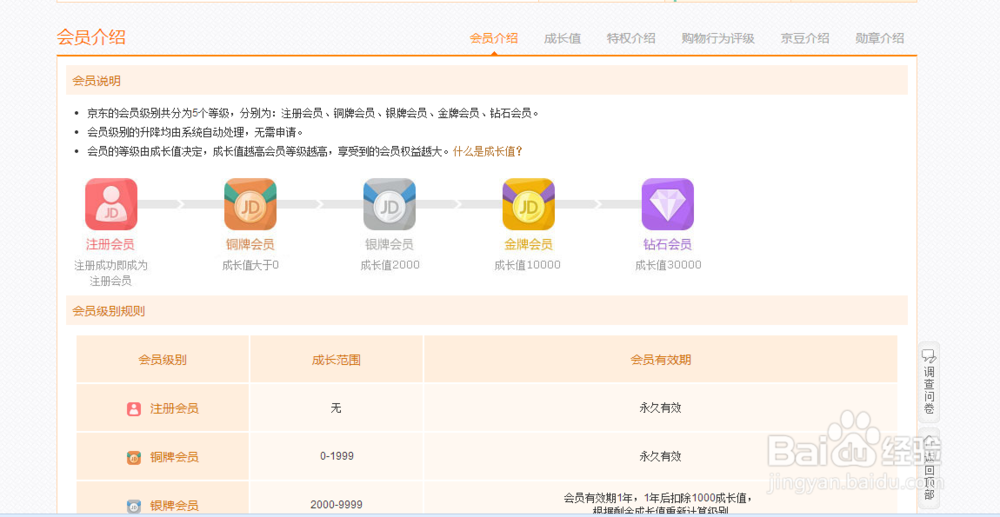The height and width of the screenshot is (517, 1000).
Task: Open the 特权介绍 tab
Action: click(x=631, y=38)
